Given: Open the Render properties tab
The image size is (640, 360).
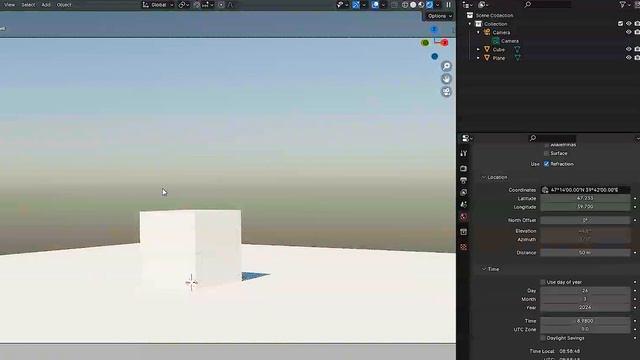Looking at the screenshot, I should coord(463,168).
